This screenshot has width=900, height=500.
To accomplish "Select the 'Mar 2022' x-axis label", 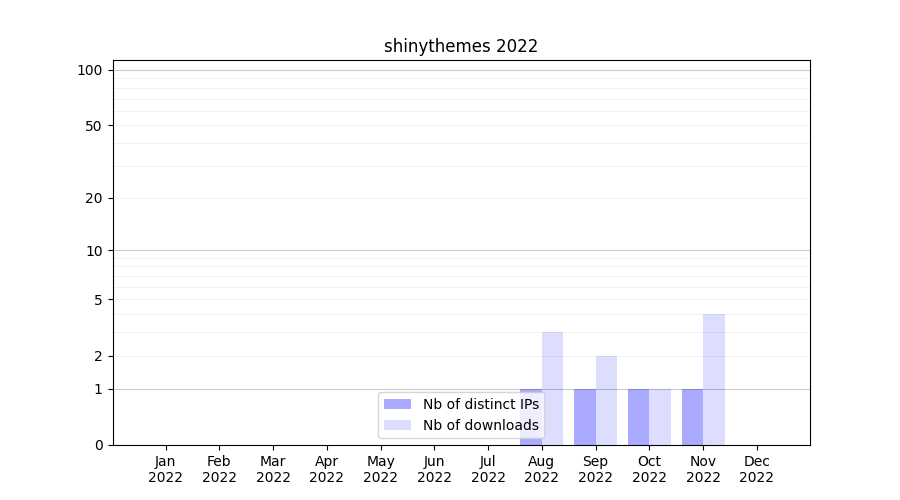I will pyautogui.click(x=273, y=469).
